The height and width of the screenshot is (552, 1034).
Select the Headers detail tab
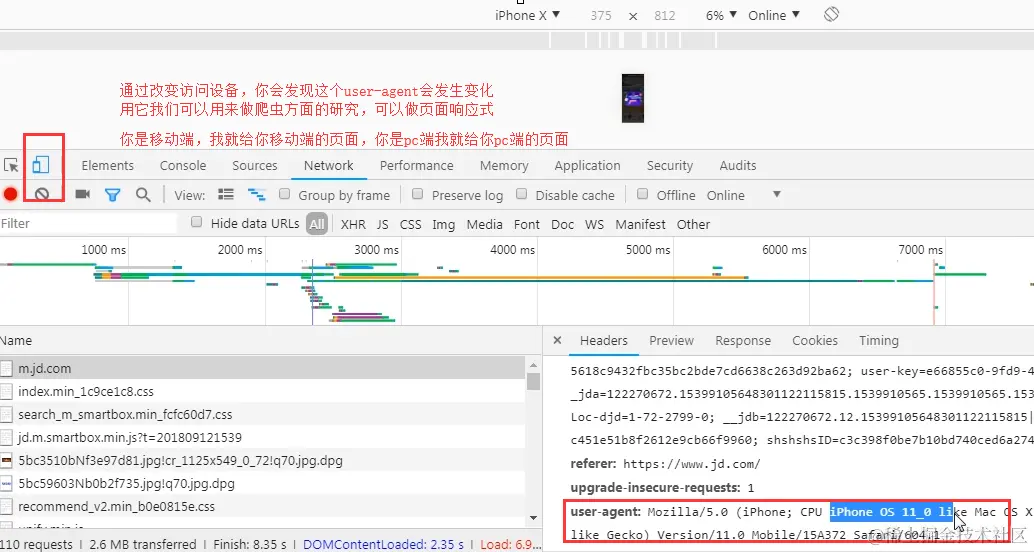603,340
